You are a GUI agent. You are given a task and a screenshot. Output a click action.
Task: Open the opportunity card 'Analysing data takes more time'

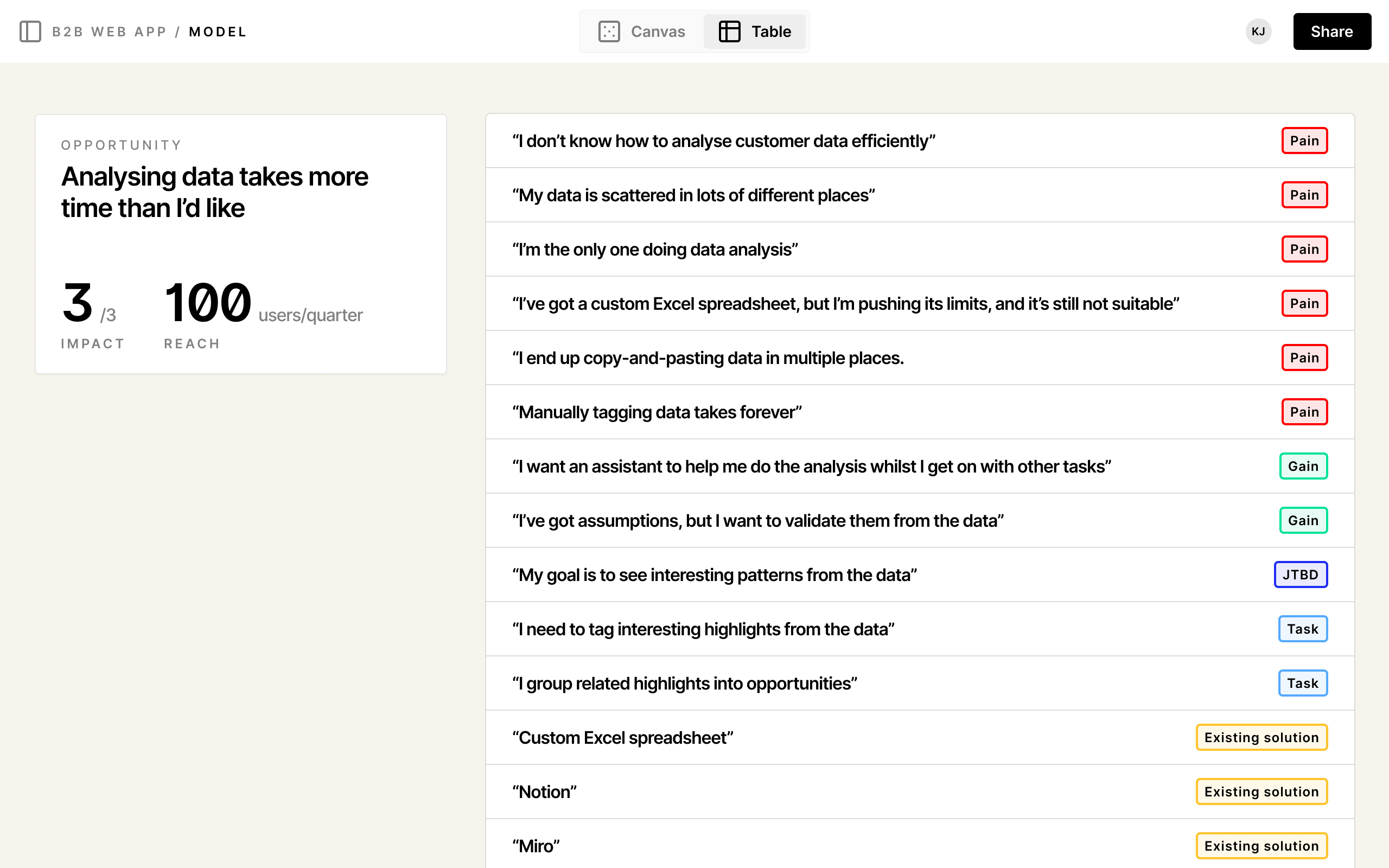(214, 192)
